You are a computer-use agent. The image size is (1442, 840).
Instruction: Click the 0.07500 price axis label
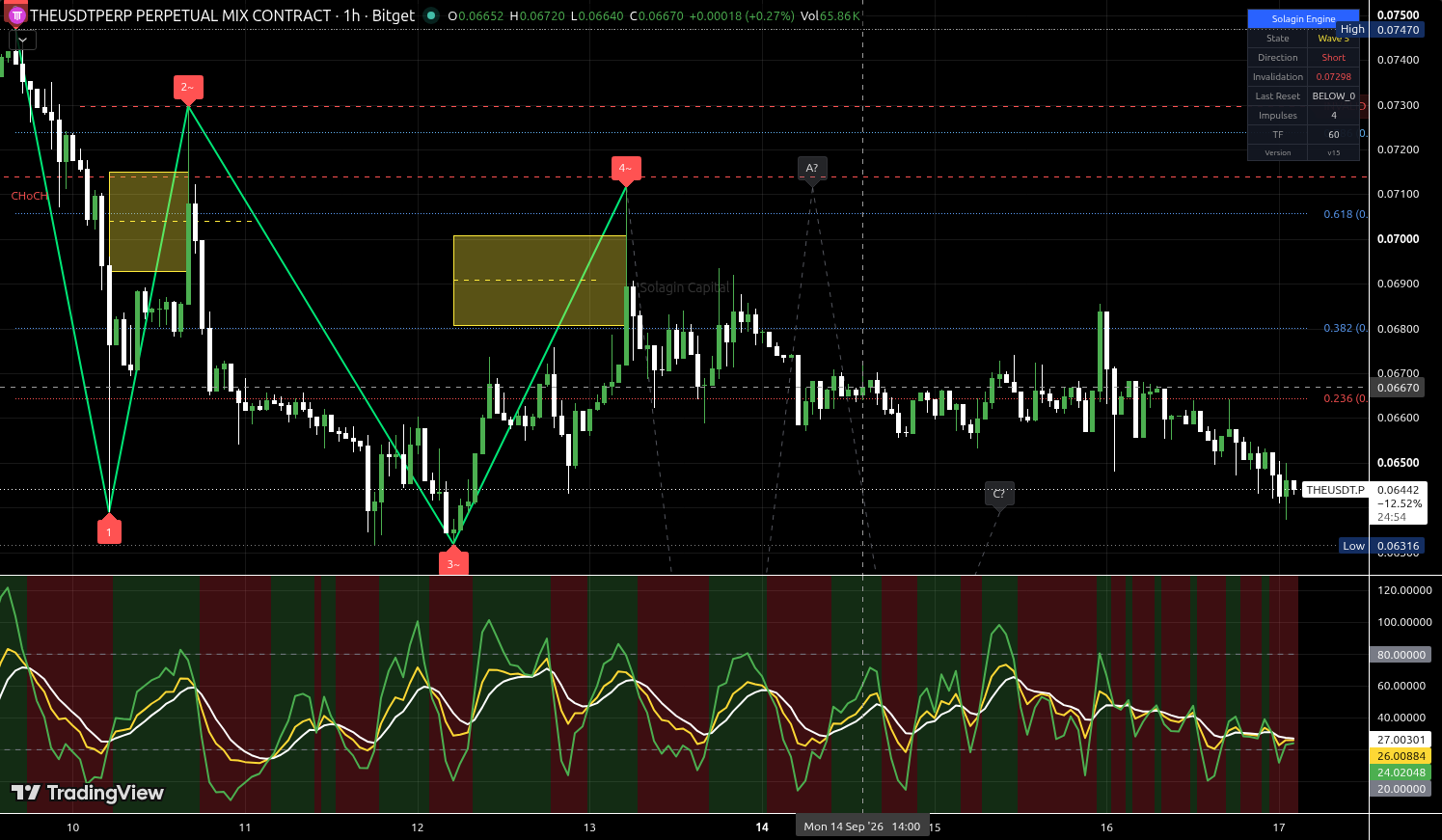pyautogui.click(x=1398, y=15)
